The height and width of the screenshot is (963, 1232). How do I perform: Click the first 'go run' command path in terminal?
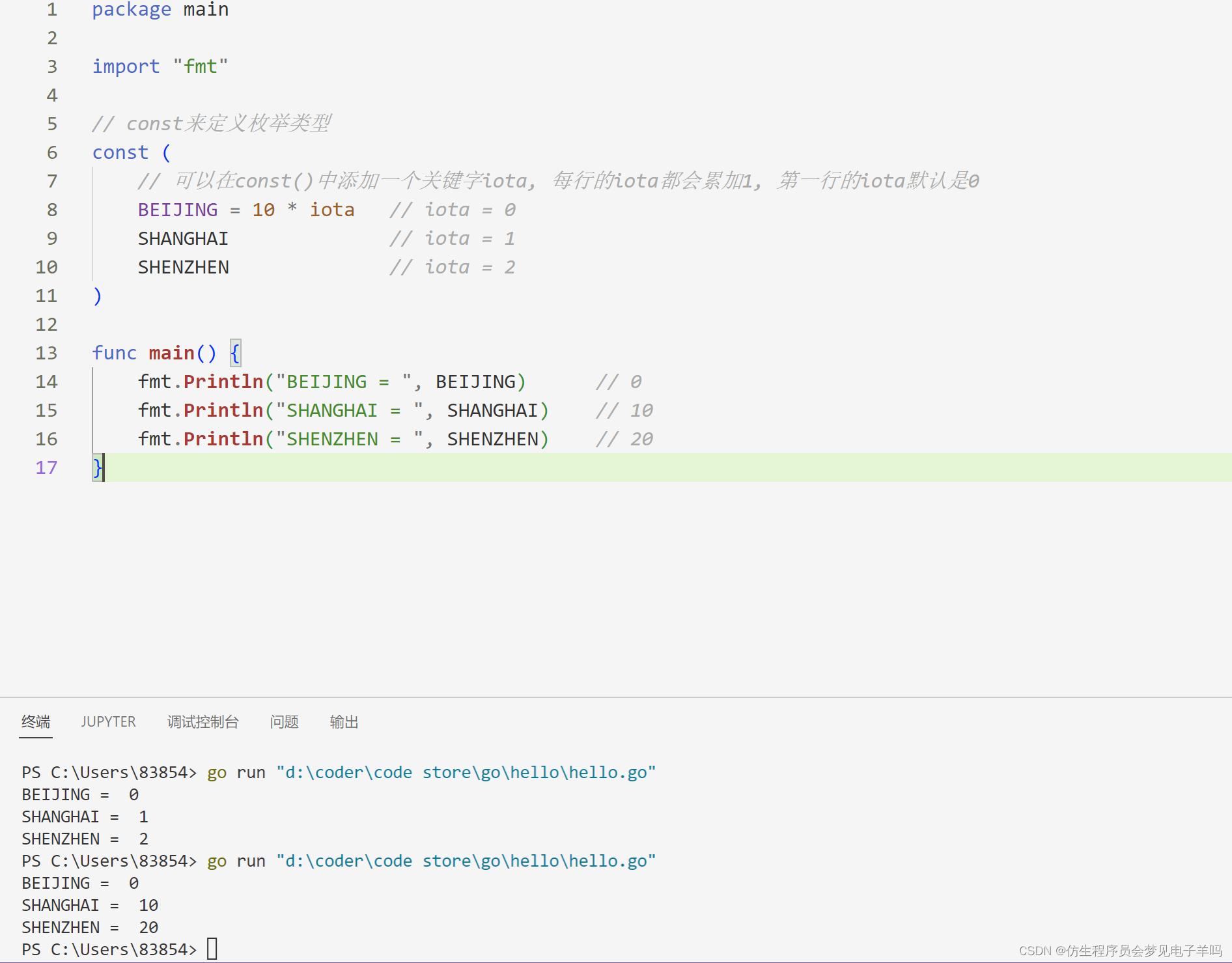click(466, 772)
